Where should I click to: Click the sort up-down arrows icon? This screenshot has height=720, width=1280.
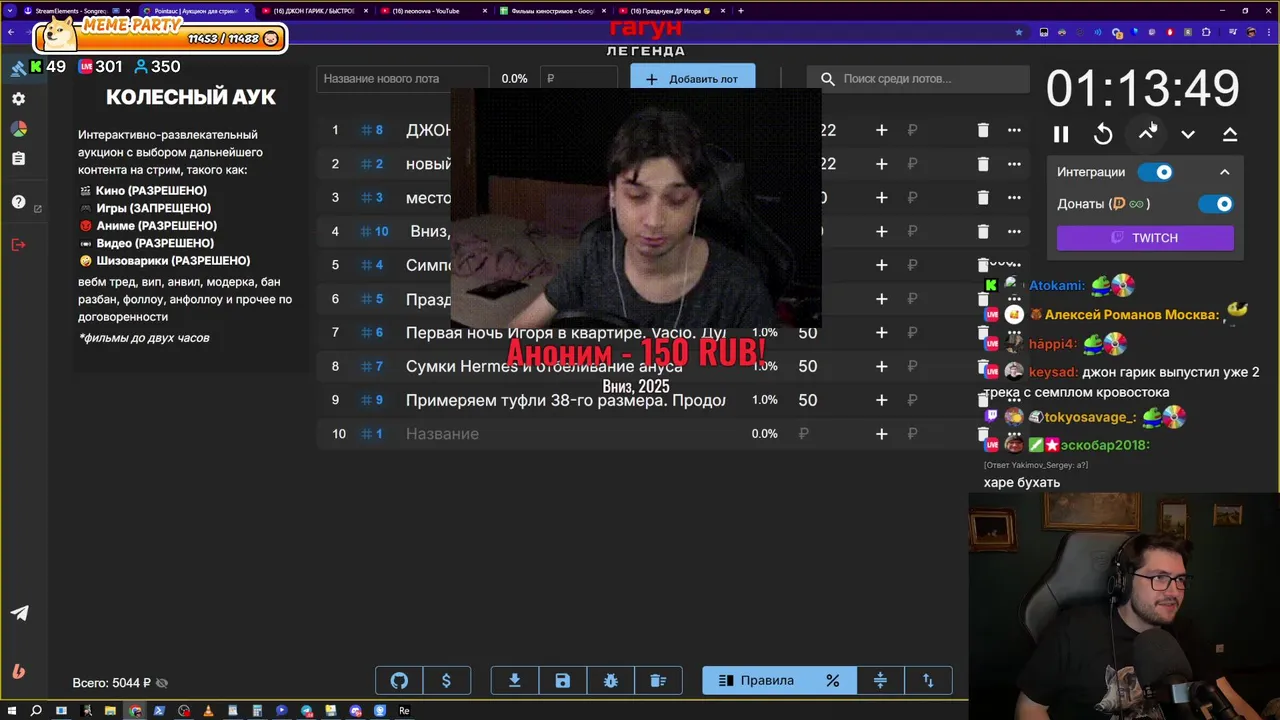[x=928, y=681]
